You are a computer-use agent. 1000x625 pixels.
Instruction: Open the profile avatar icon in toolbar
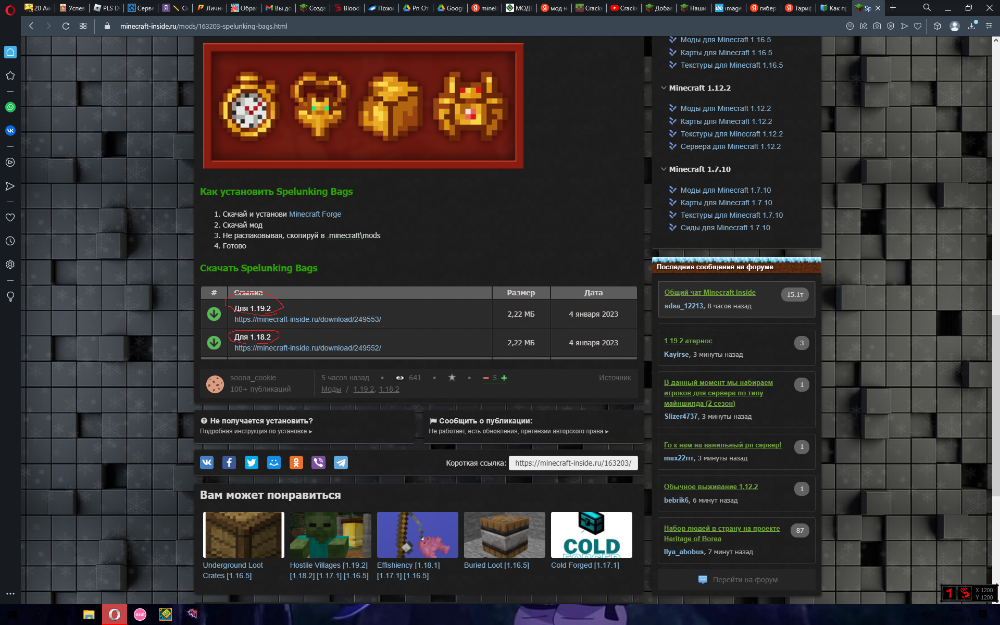[955, 26]
